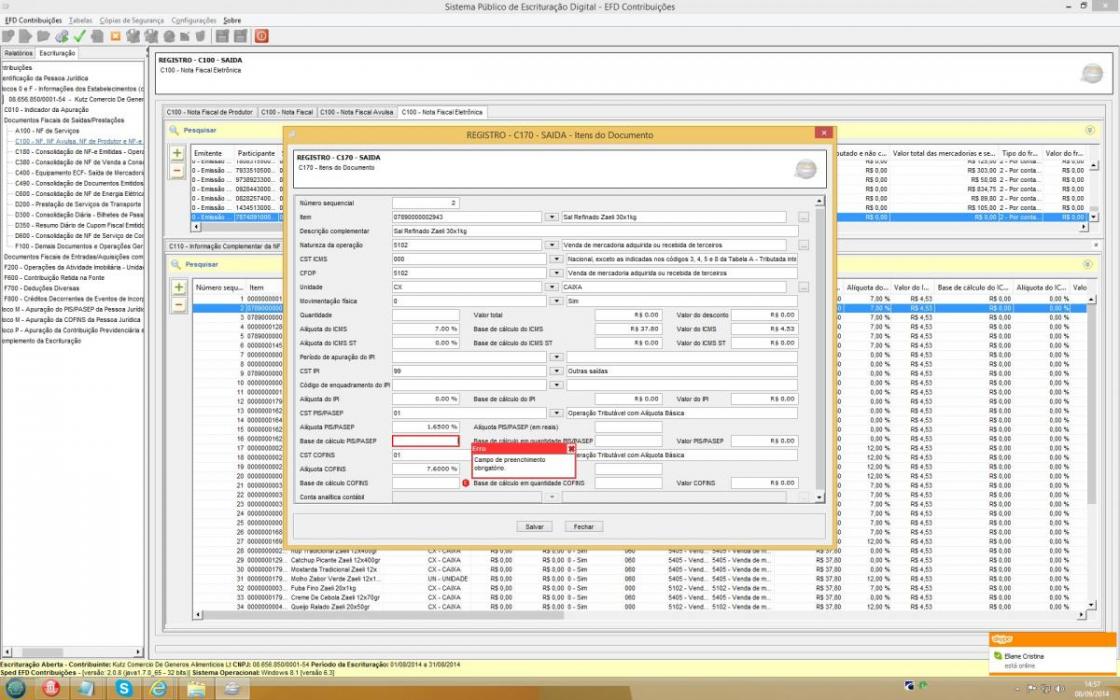Click the red power exit icon in toolbar
This screenshot has width=1120, height=700.
261,36
